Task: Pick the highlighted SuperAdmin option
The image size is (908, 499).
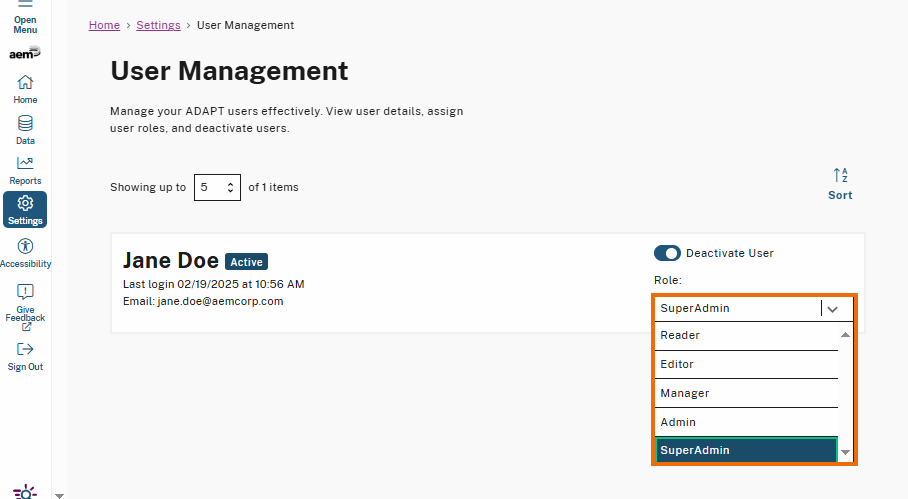Action: tap(746, 451)
